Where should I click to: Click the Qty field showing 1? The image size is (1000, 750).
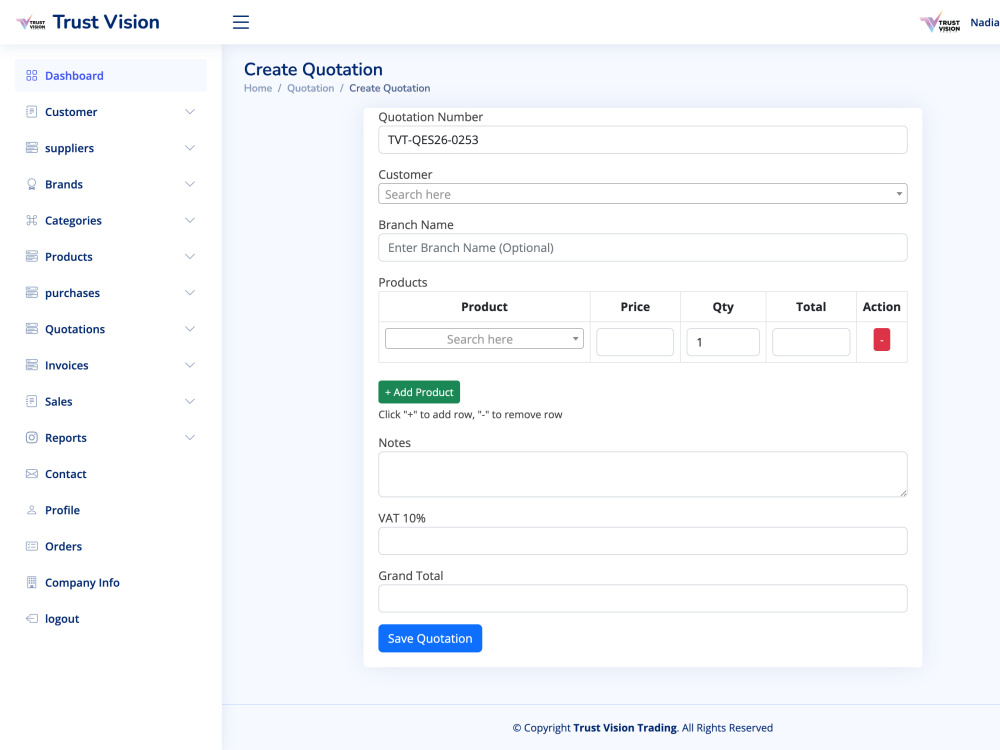point(723,342)
